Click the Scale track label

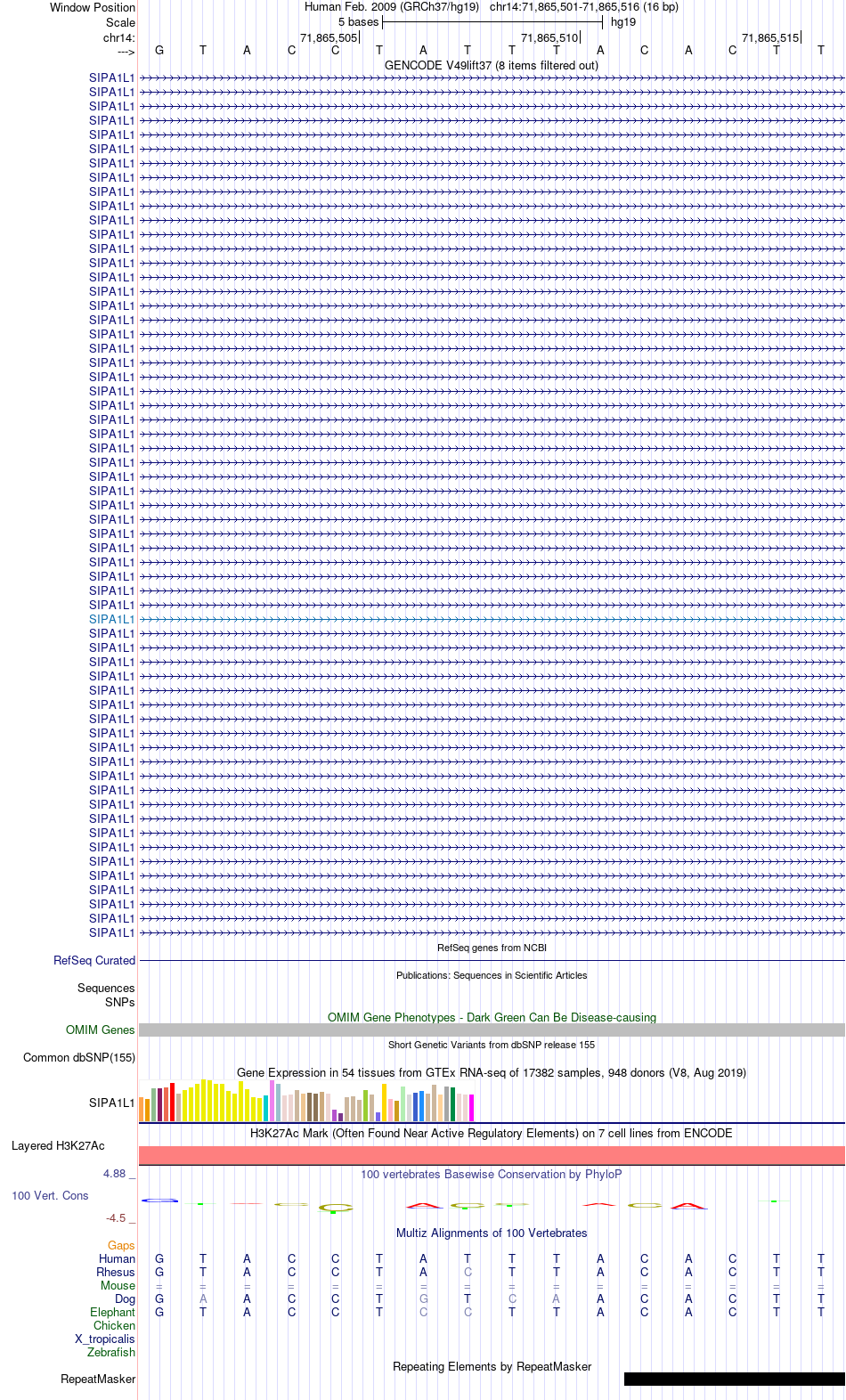120,22
